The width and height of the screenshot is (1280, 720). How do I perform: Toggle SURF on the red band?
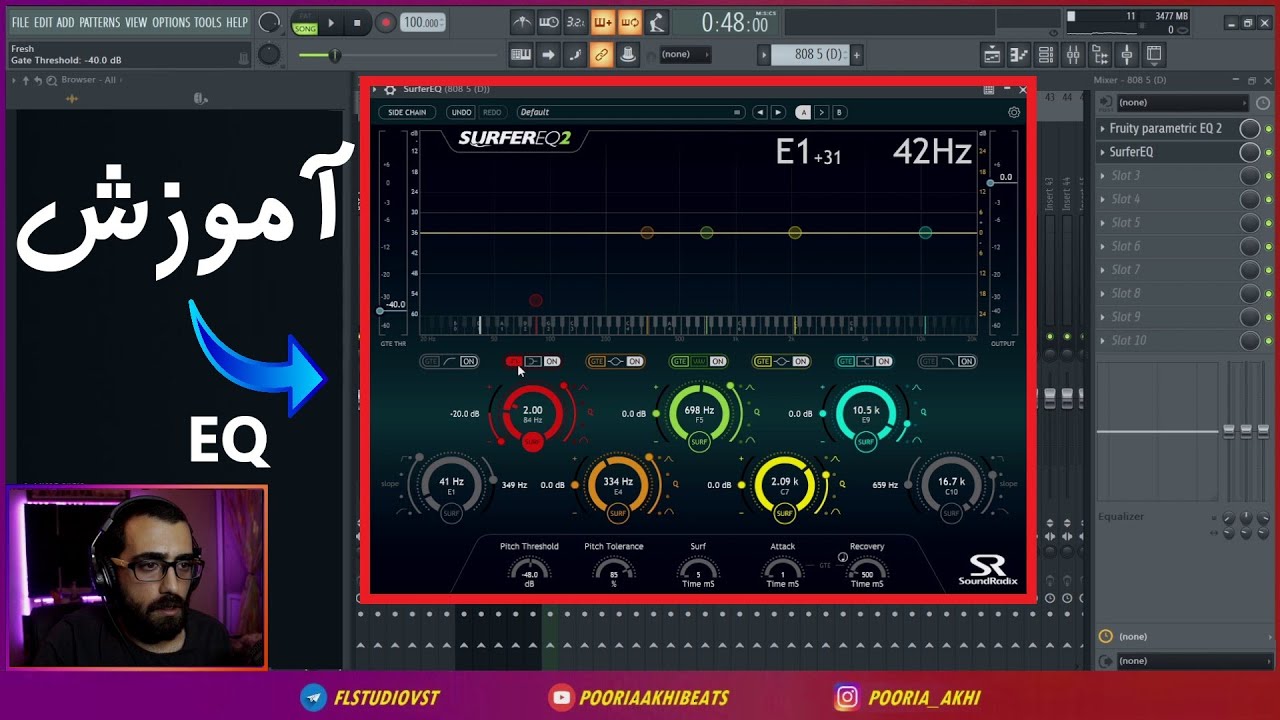coord(532,441)
